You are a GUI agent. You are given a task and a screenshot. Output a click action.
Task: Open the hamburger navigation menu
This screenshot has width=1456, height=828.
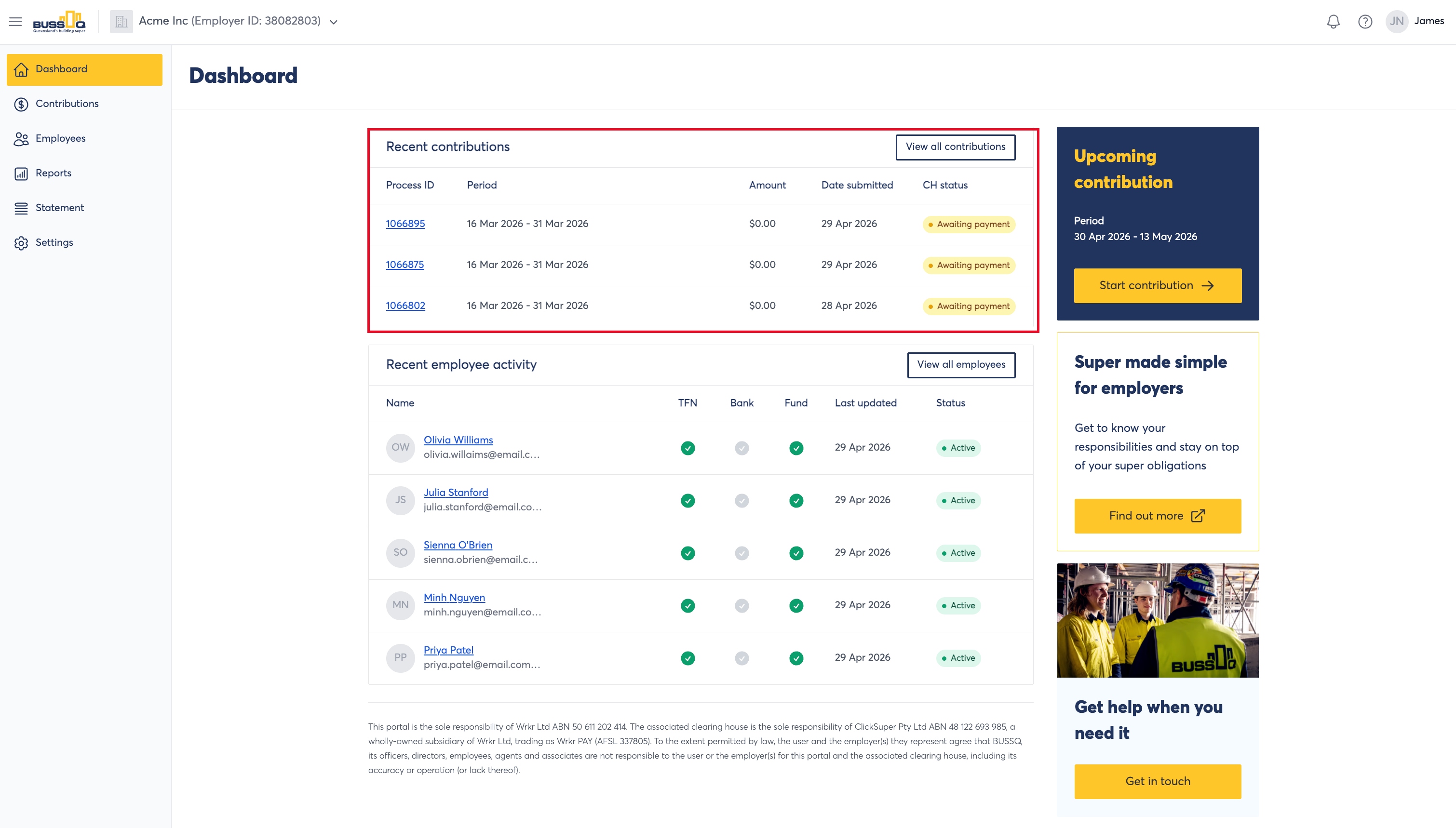click(15, 22)
